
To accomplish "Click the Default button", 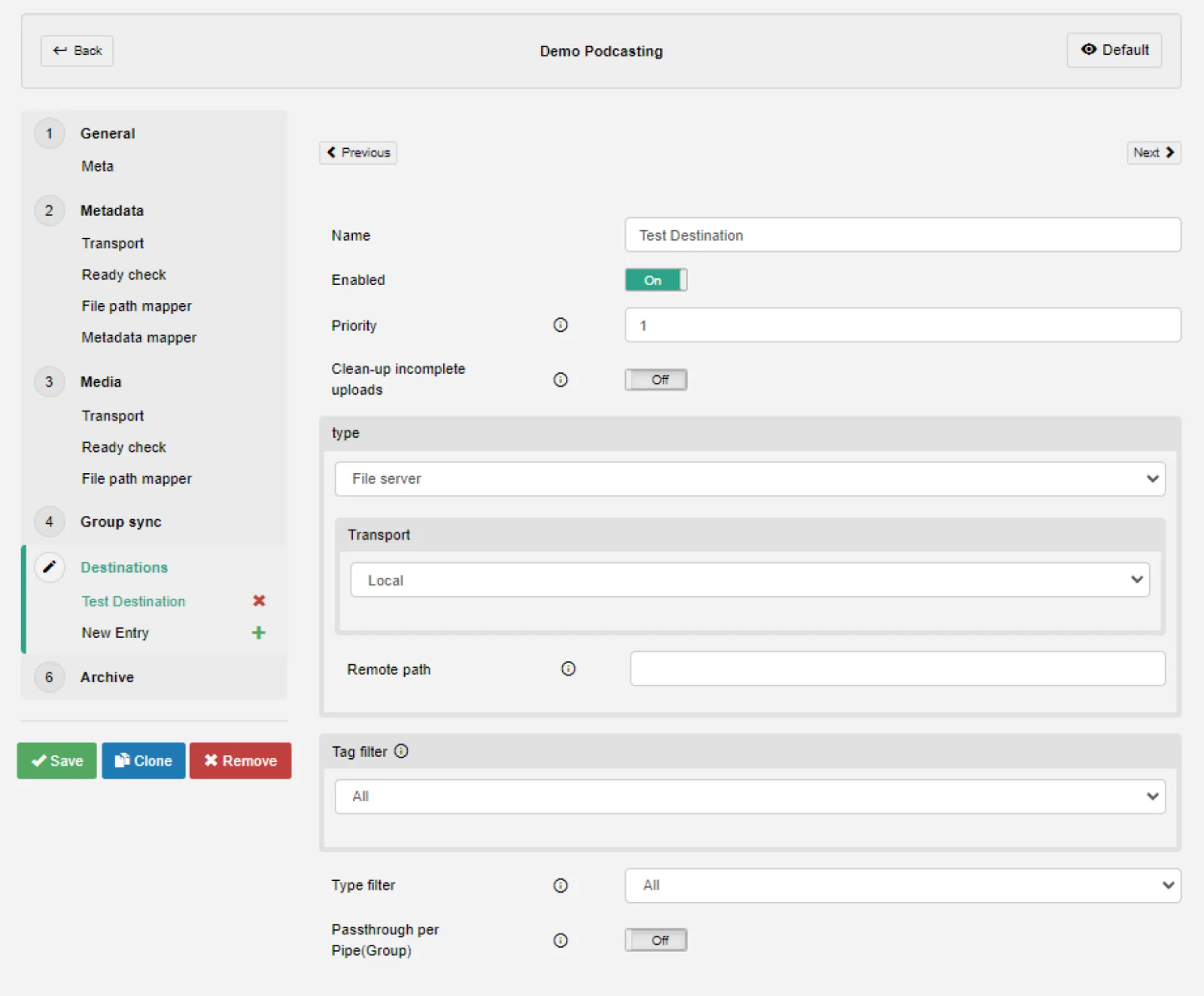I will tap(1114, 50).
